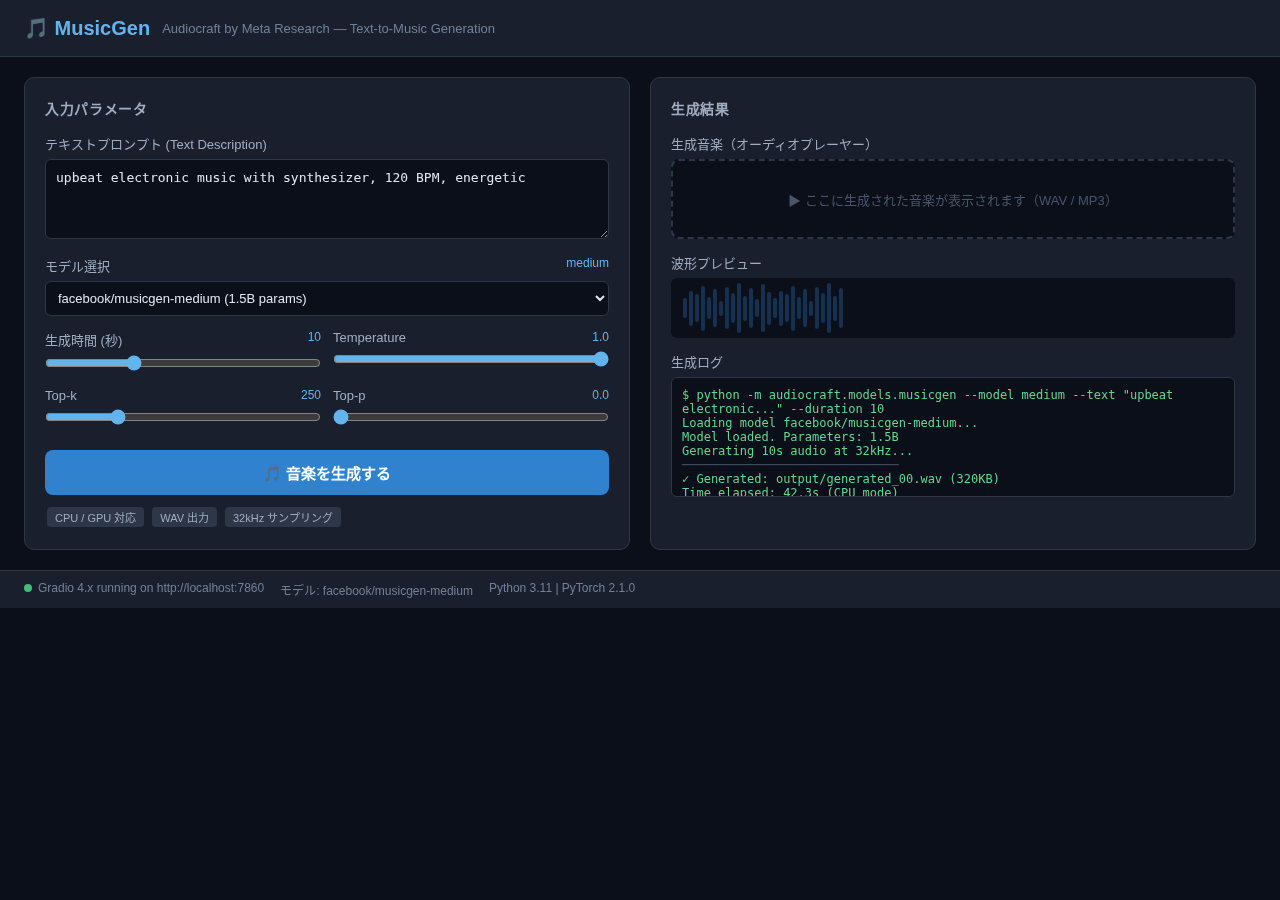Click the 入力パラメータ panel heading

(96, 109)
